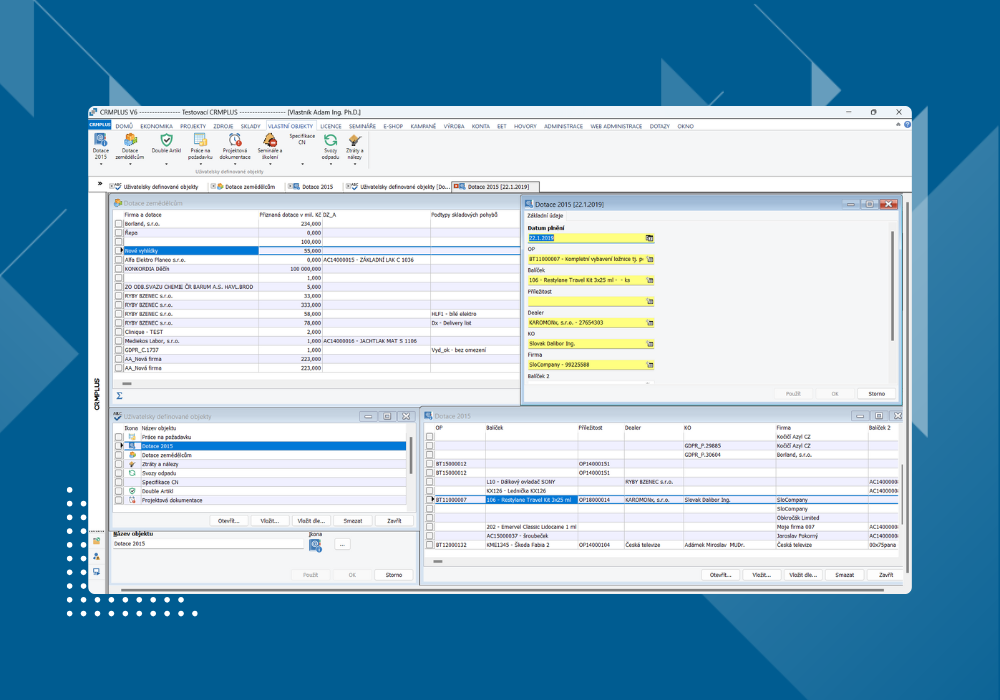Open the Dotace 2015 ribbon icon
Image resolution: width=1000 pixels, height=700 pixels.
click(101, 140)
